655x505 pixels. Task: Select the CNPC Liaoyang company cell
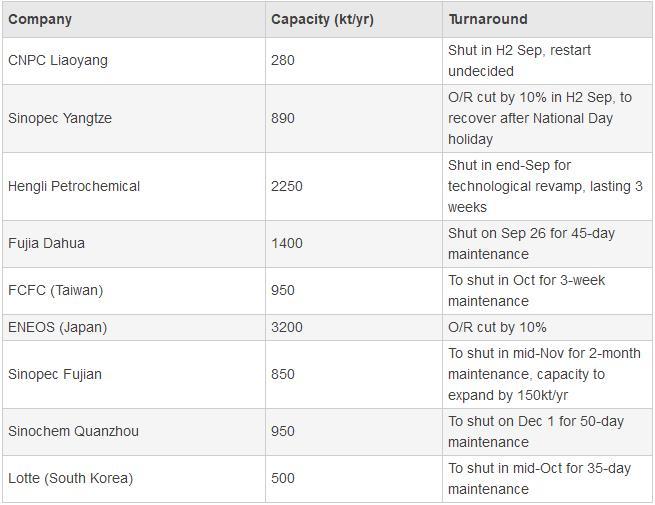coord(58,60)
